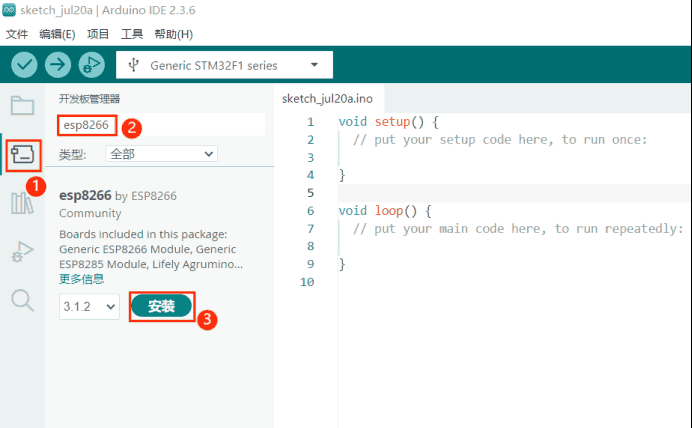The height and width of the screenshot is (428, 692).
Task: Click the Arduino IDE logo in title bar
Action: click(x=9, y=11)
